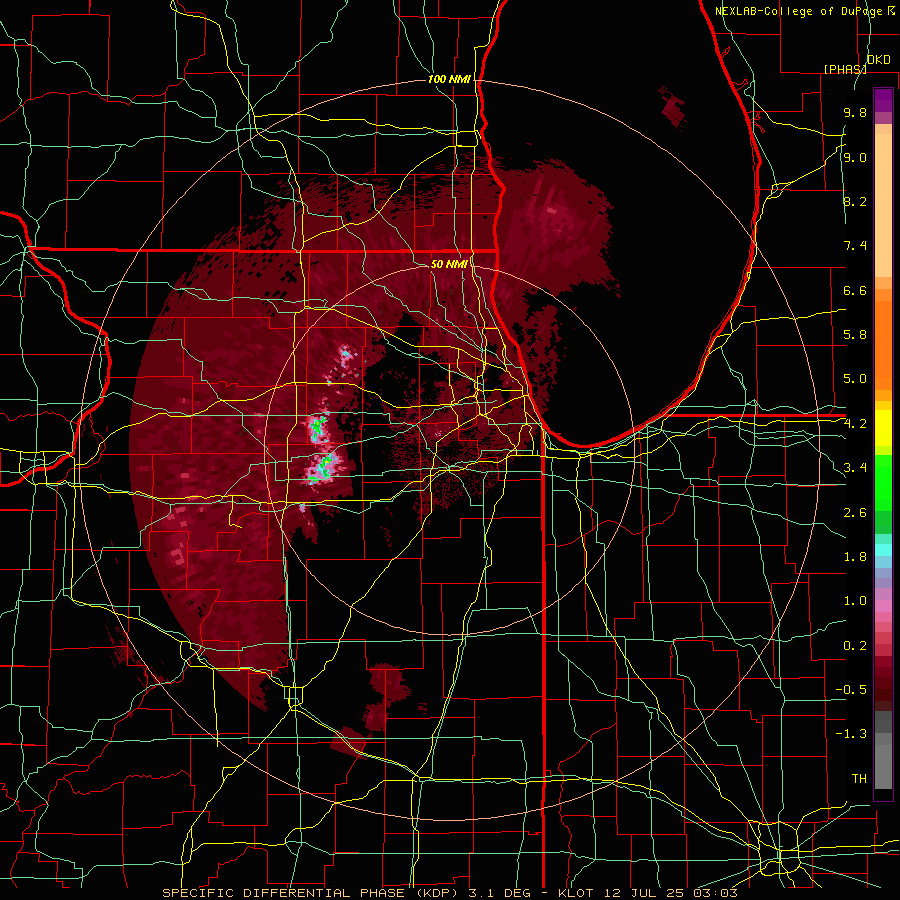Viewport: 900px width, 900px height.
Task: Click the "-0.5" color scale value
Action: (x=851, y=690)
